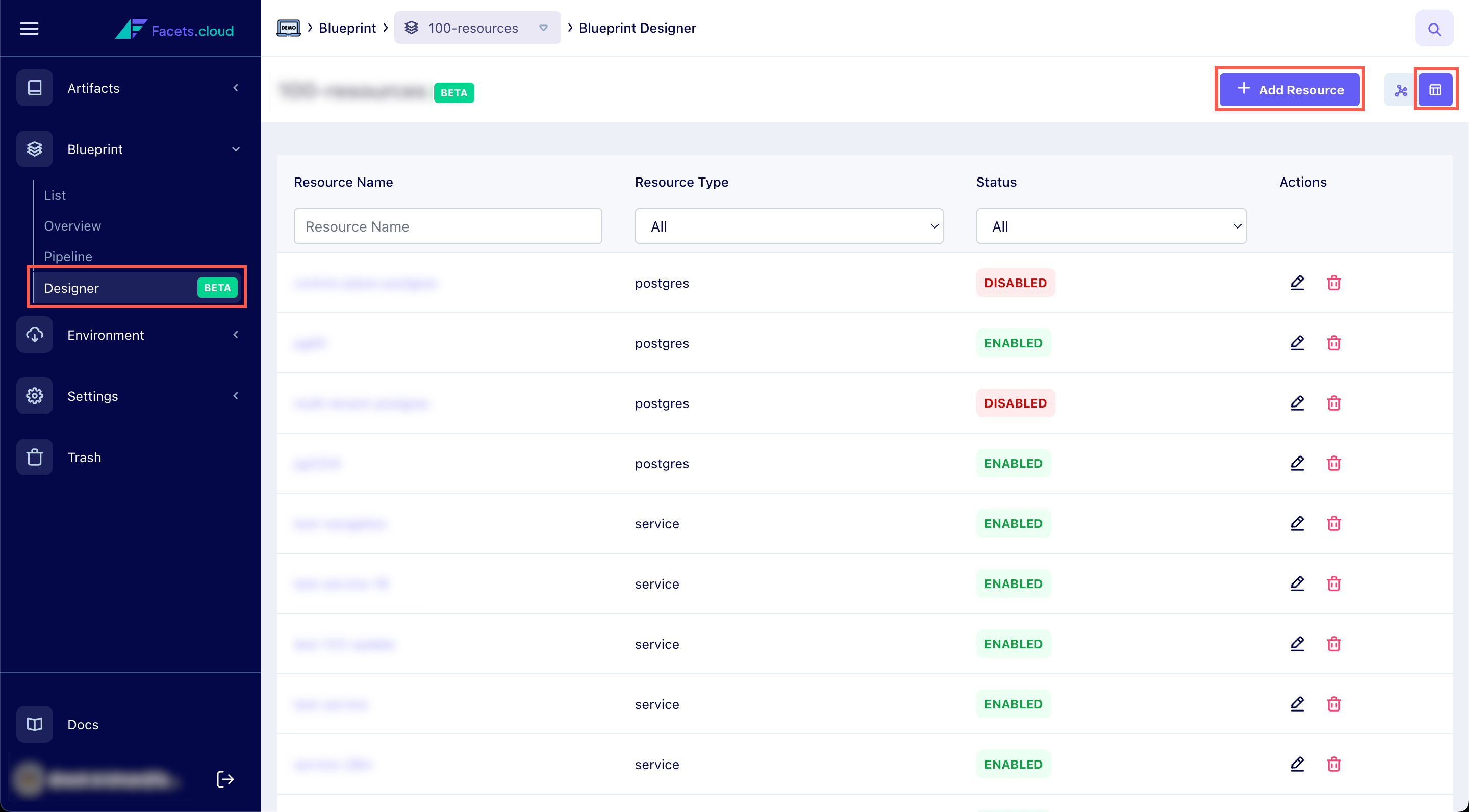Focus the Resource Name filter field
This screenshot has width=1469, height=812.
click(448, 226)
